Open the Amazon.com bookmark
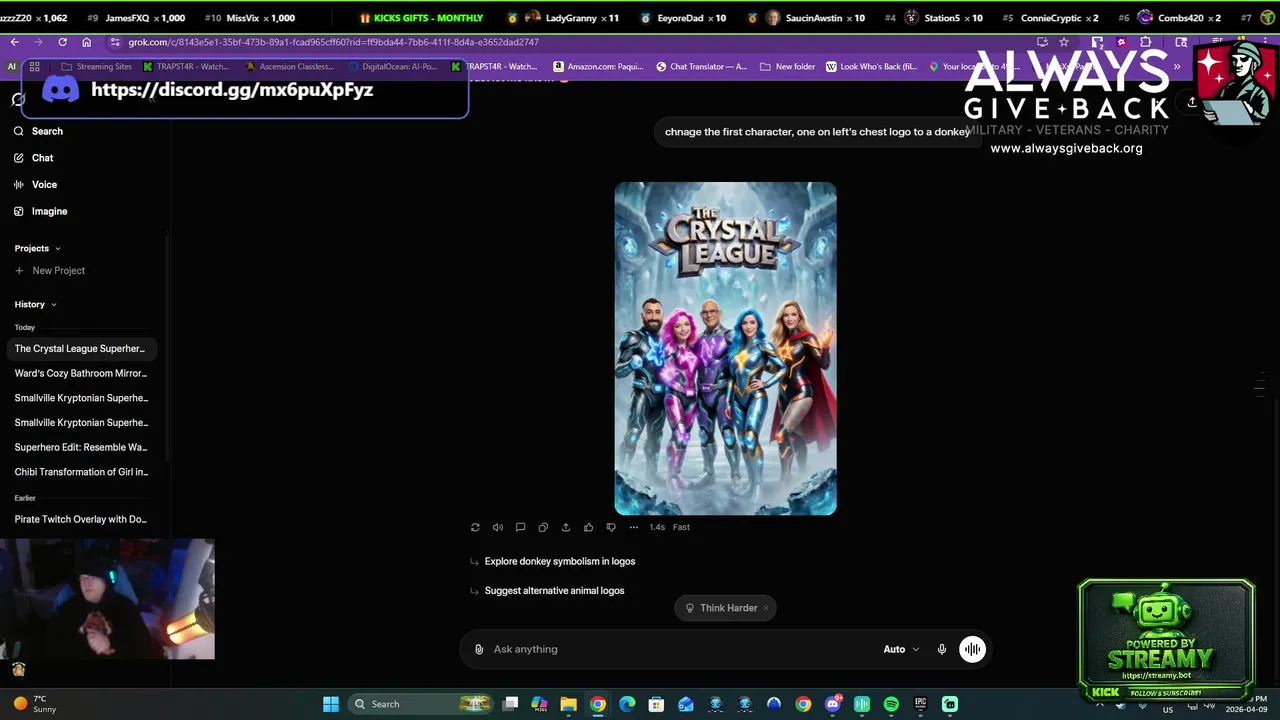 (598, 67)
